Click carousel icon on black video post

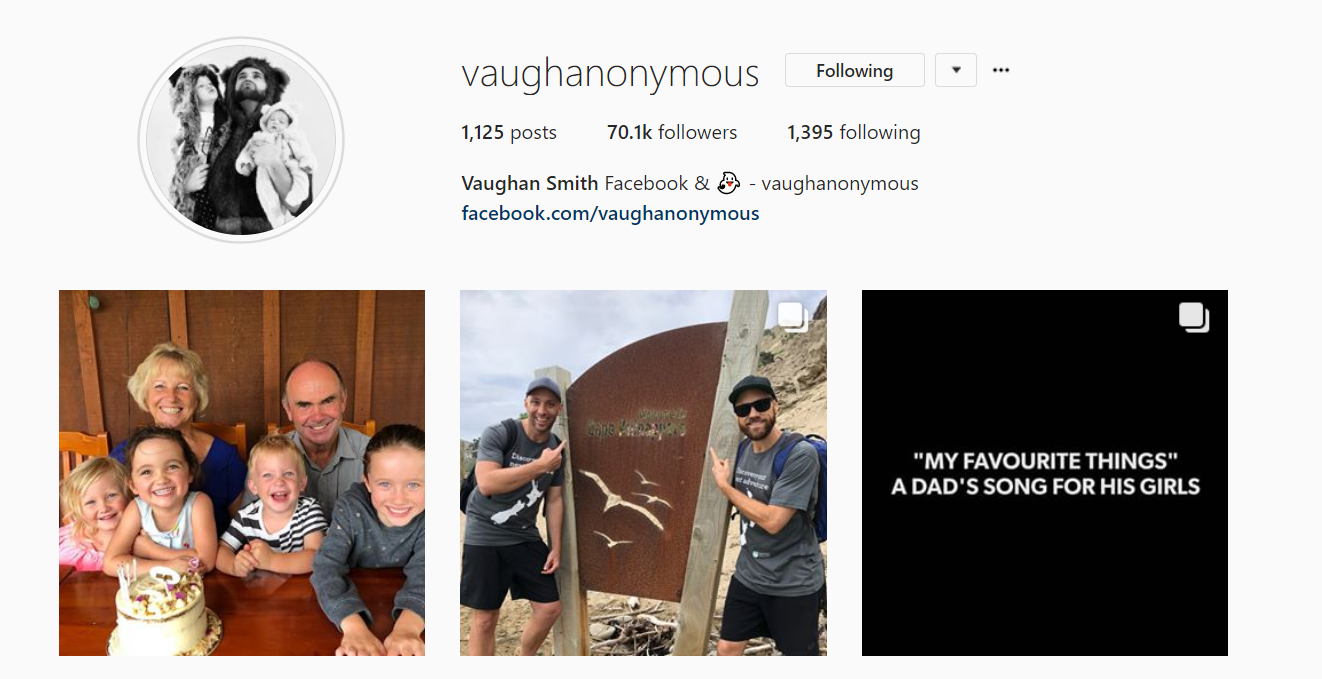(x=1194, y=318)
